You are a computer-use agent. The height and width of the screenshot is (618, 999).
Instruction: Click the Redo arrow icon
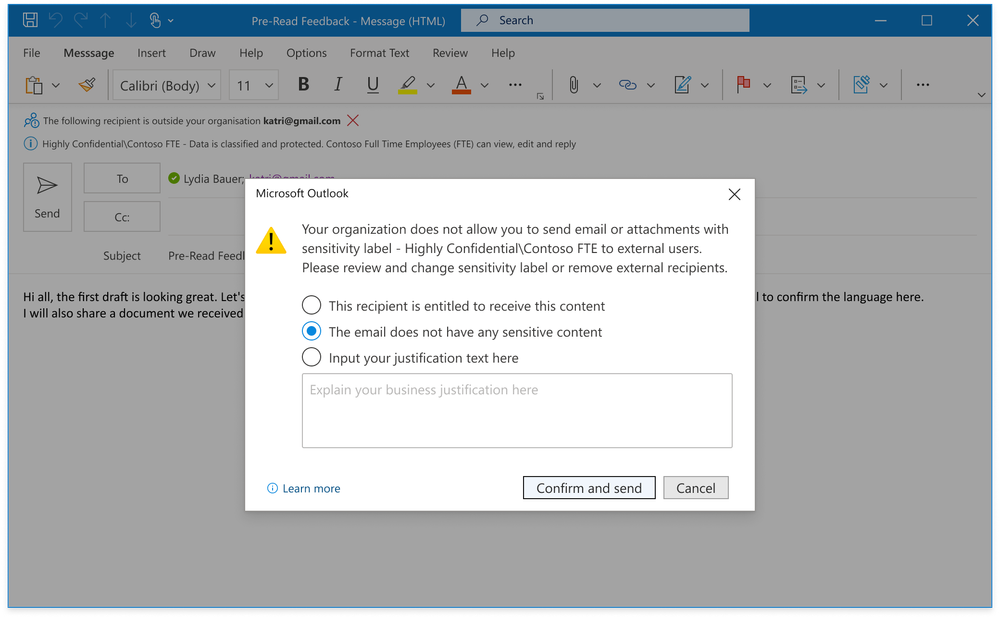(81, 20)
